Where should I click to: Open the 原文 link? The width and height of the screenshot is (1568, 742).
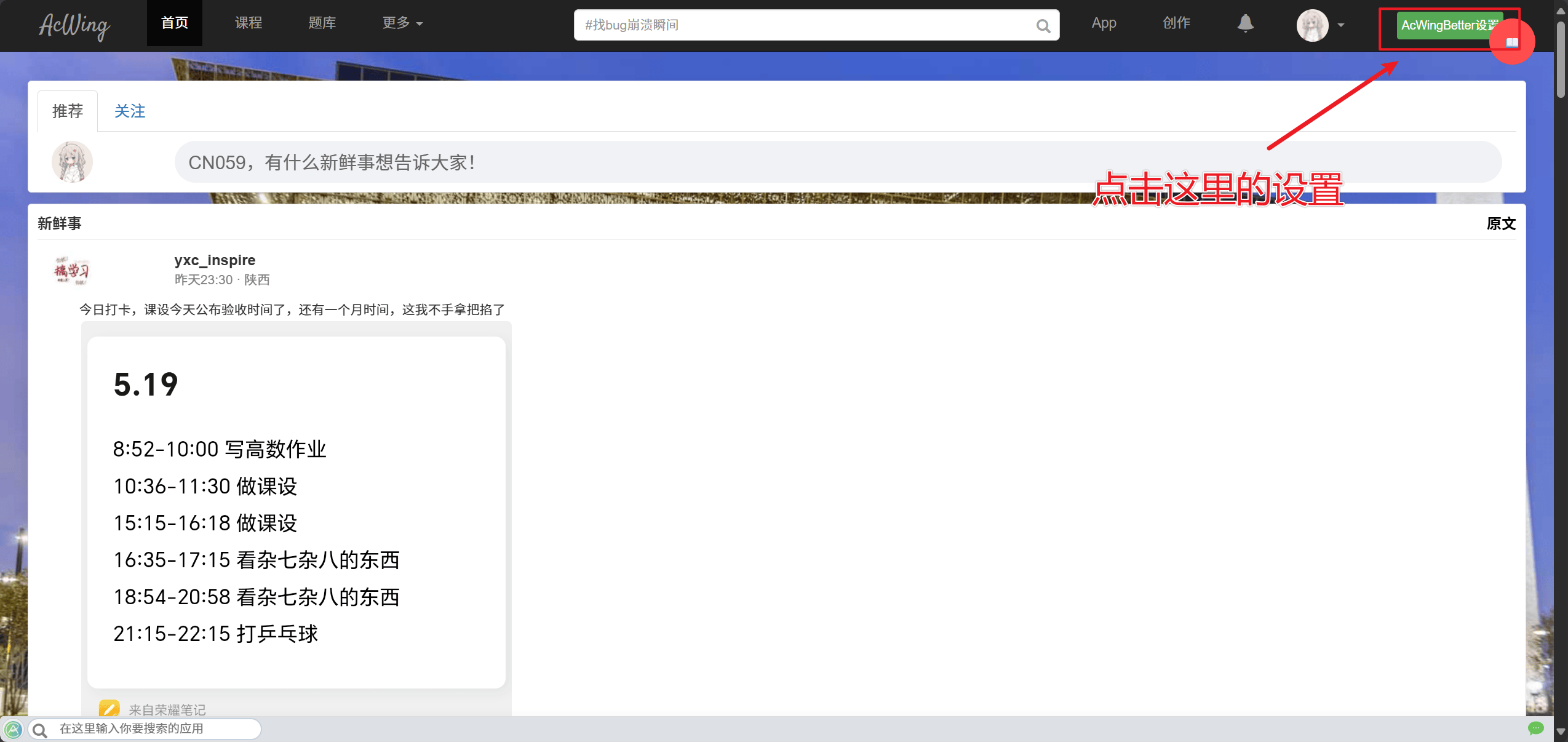pos(1500,223)
